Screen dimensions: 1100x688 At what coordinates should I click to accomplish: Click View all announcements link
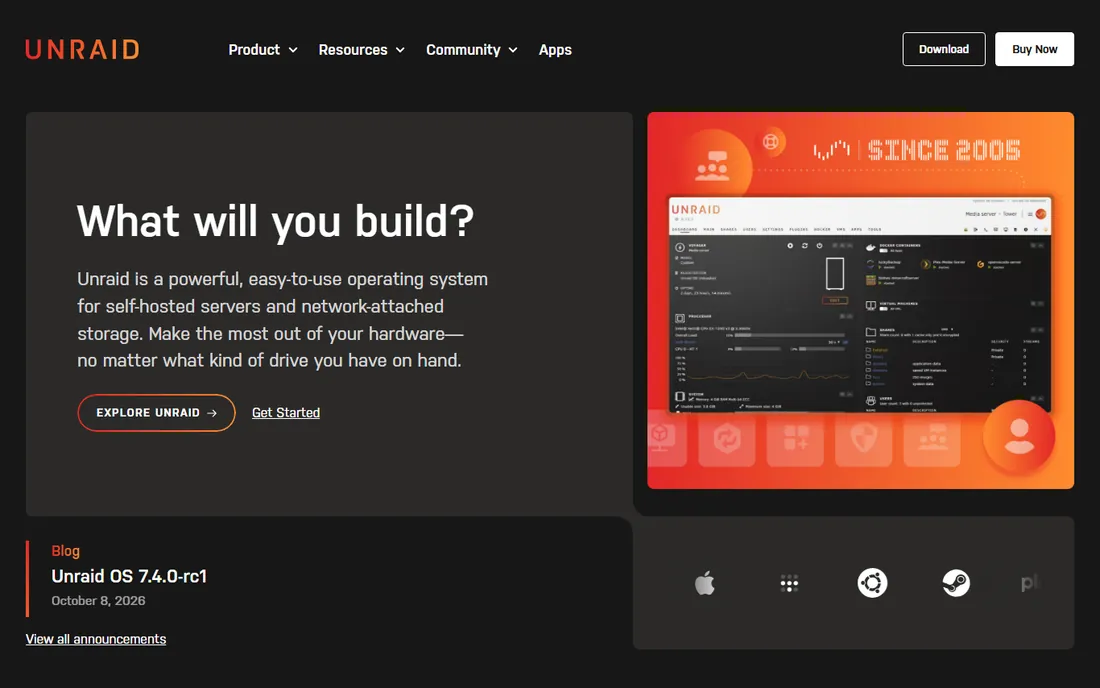point(96,639)
